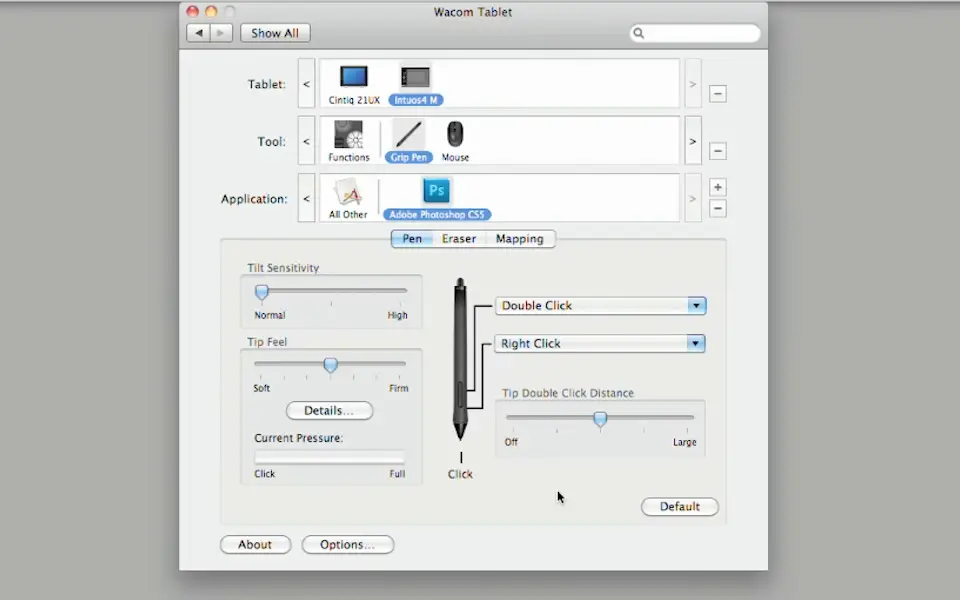Click the About button
This screenshot has width=960, height=600.
click(255, 544)
